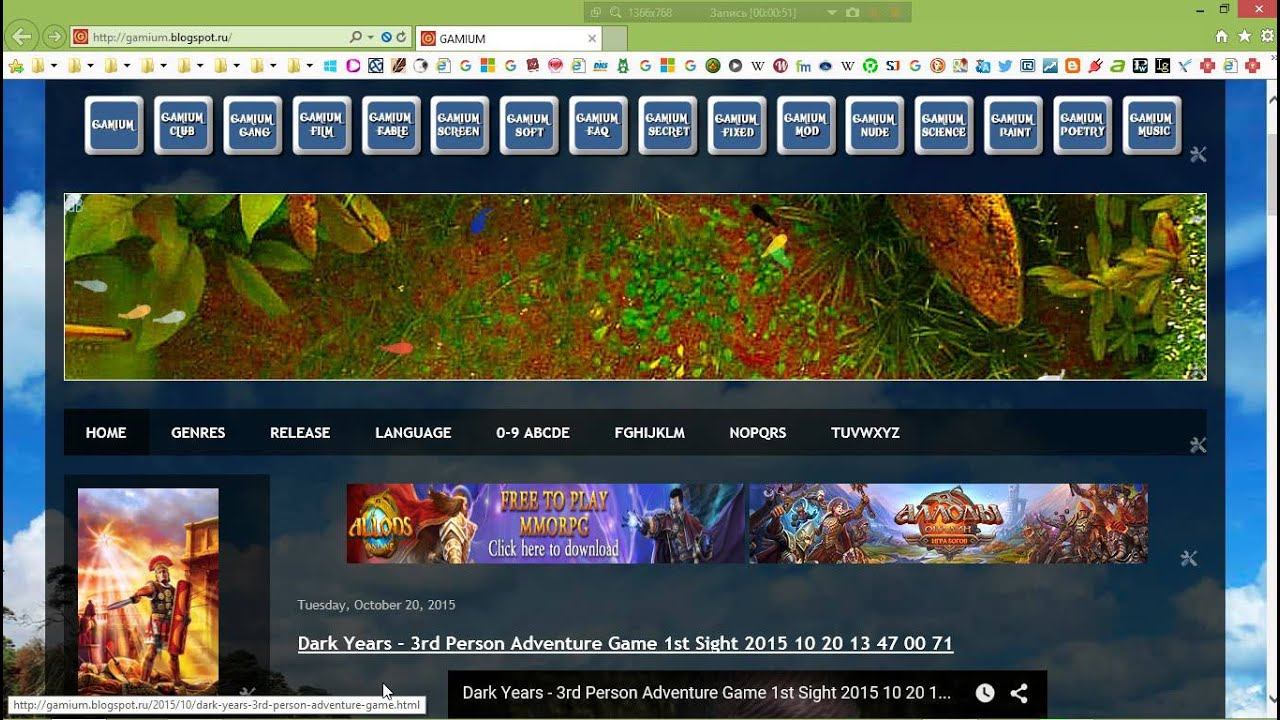Click the GAMIUM POETRY button
The height and width of the screenshot is (720, 1280).
pos(1083,125)
